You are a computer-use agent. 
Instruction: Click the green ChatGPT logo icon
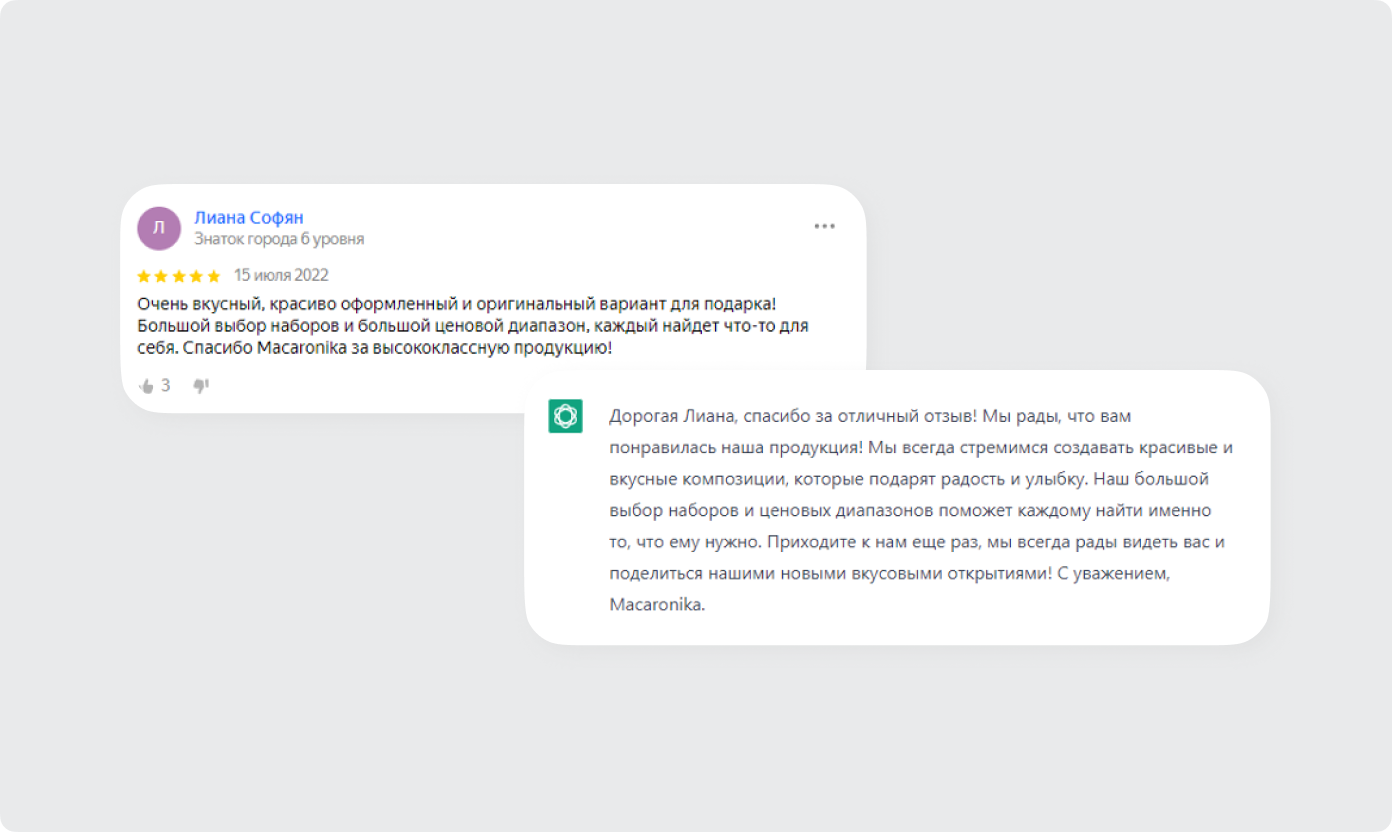[565, 416]
